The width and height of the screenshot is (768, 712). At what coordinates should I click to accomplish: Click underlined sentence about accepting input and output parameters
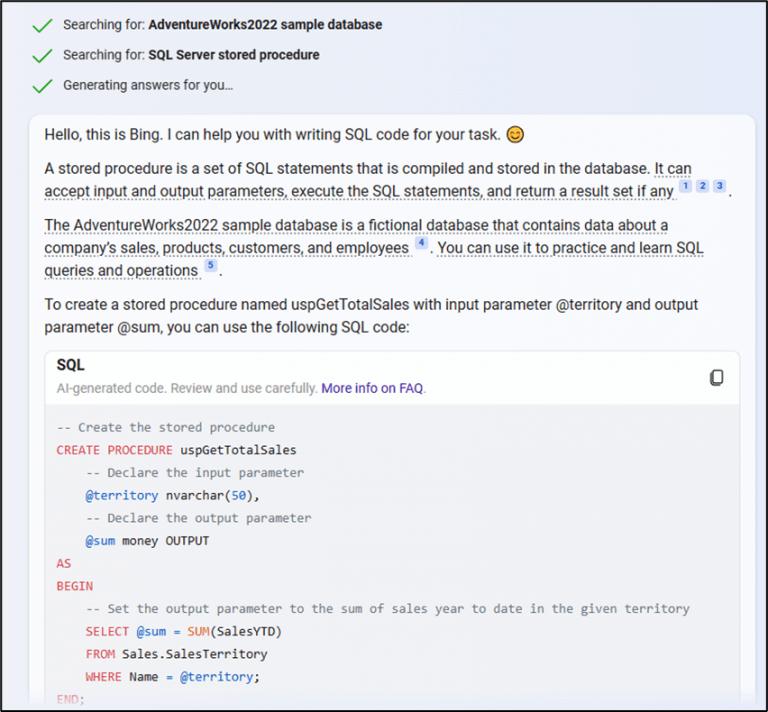360,191
